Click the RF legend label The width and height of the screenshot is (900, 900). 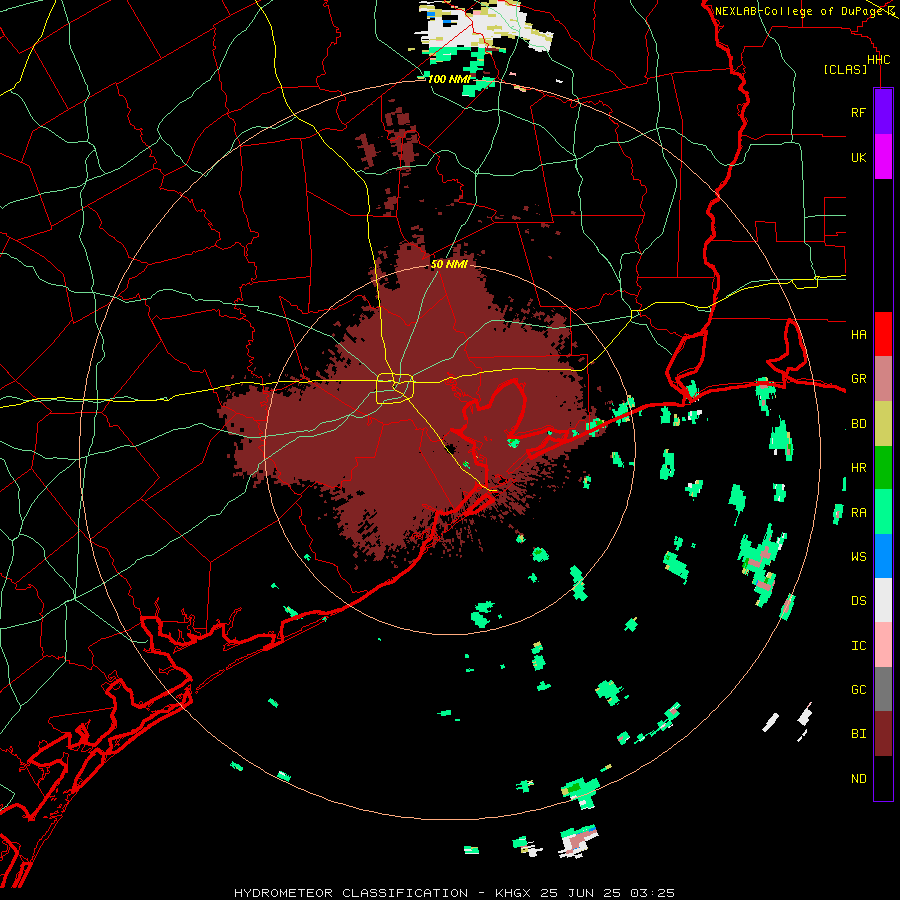point(858,112)
